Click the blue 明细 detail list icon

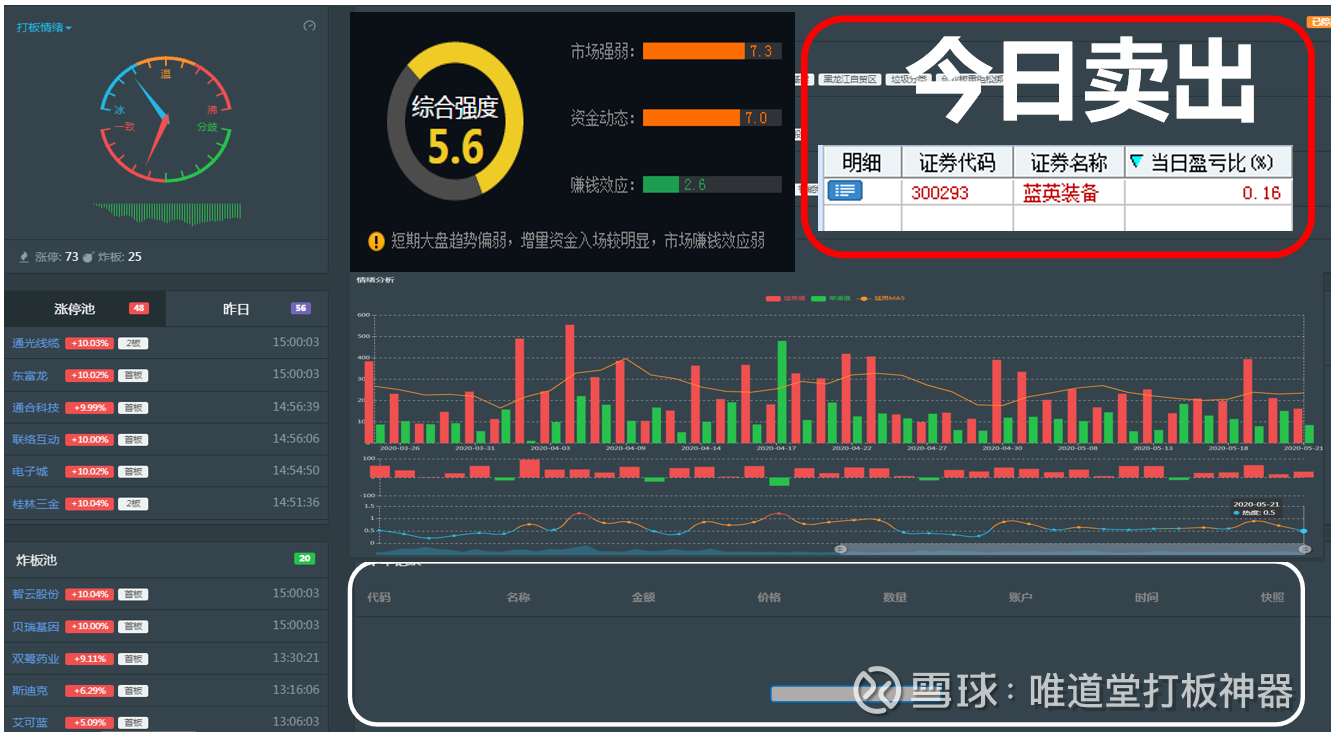[x=844, y=191]
